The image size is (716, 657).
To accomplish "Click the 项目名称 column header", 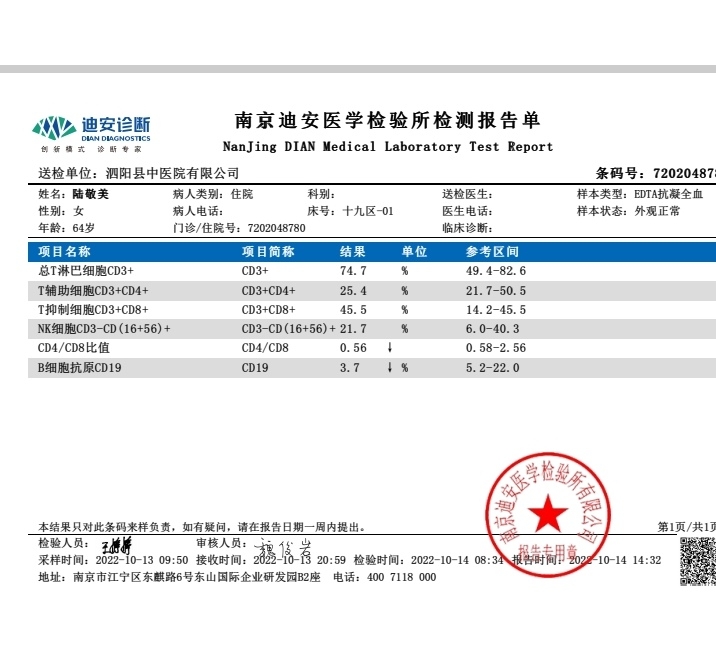I will tap(64, 252).
